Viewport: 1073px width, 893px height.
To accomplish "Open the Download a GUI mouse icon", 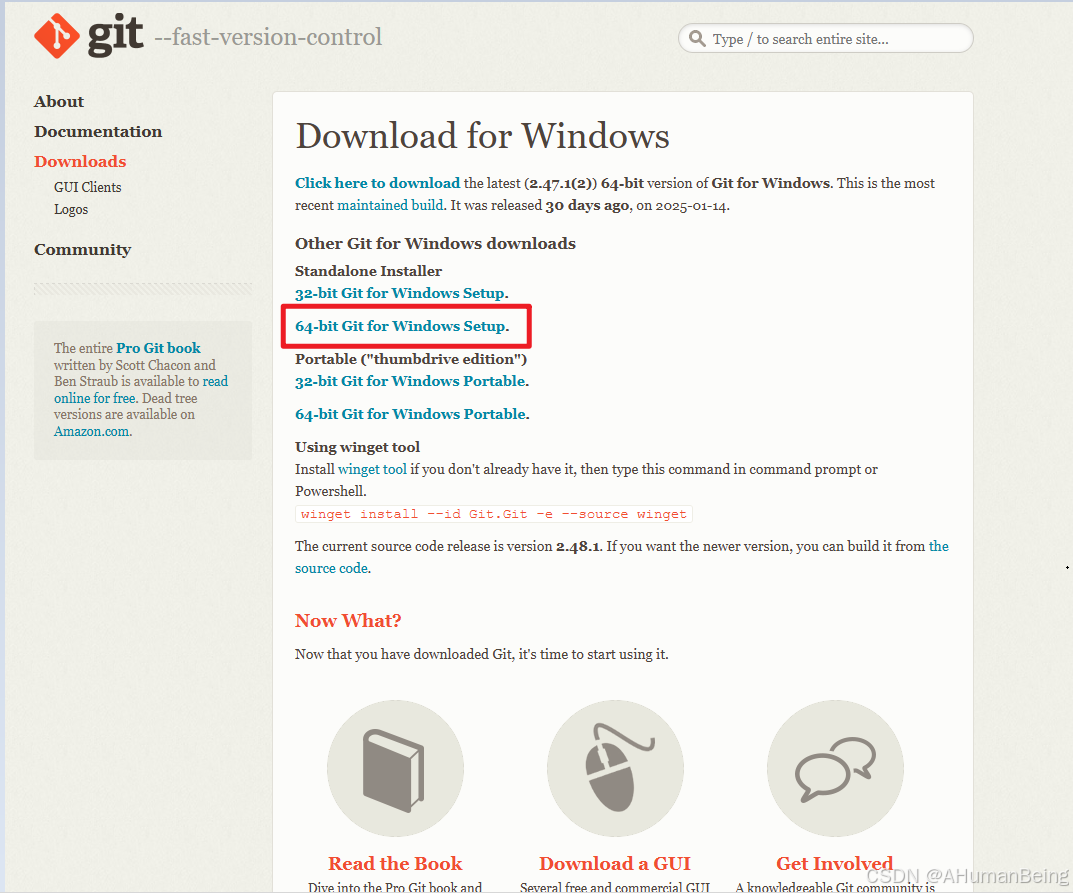I will 615,768.
